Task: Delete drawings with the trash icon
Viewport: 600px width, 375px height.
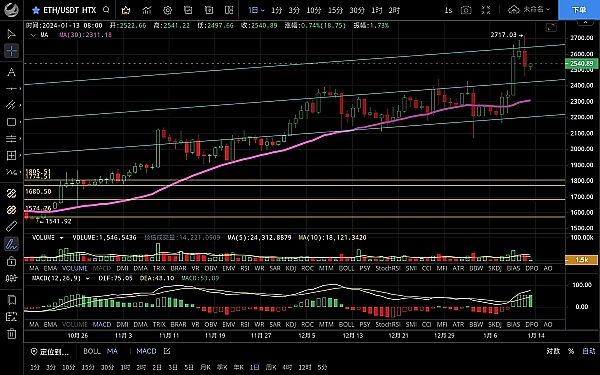Action: click(x=11, y=333)
